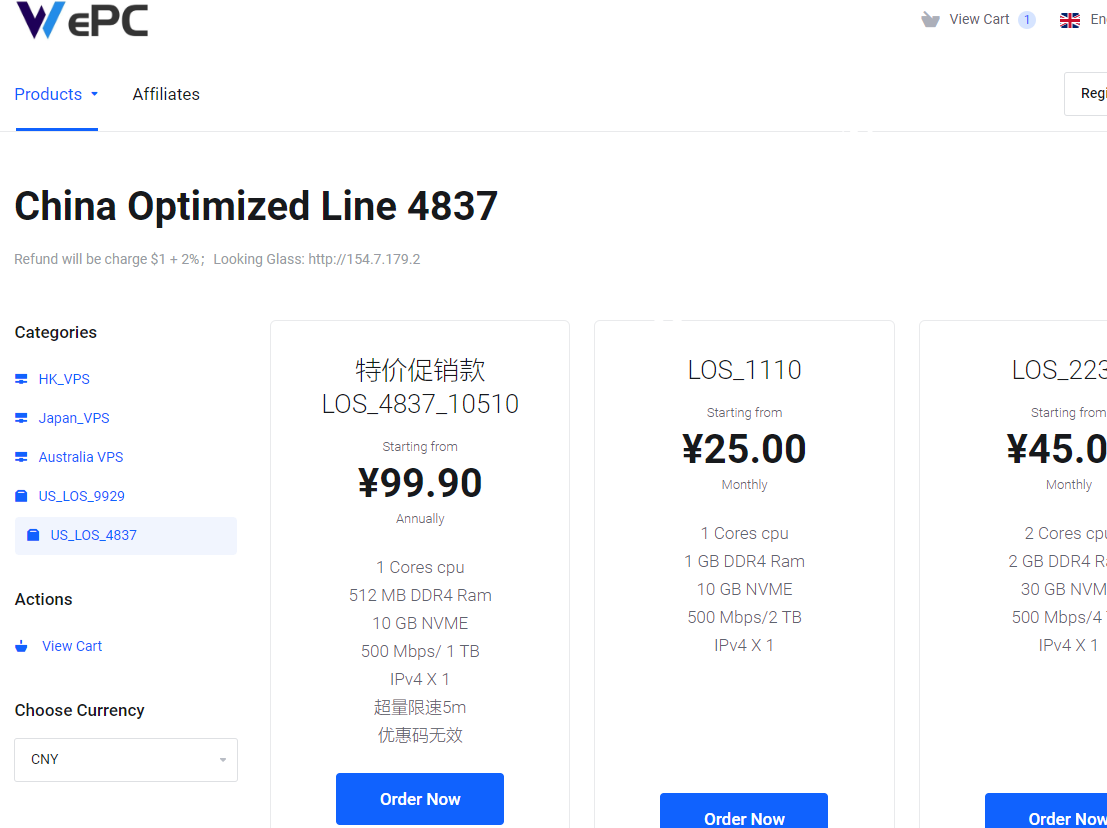
Task: Click the shopping cart icon in the header
Action: (x=931, y=18)
